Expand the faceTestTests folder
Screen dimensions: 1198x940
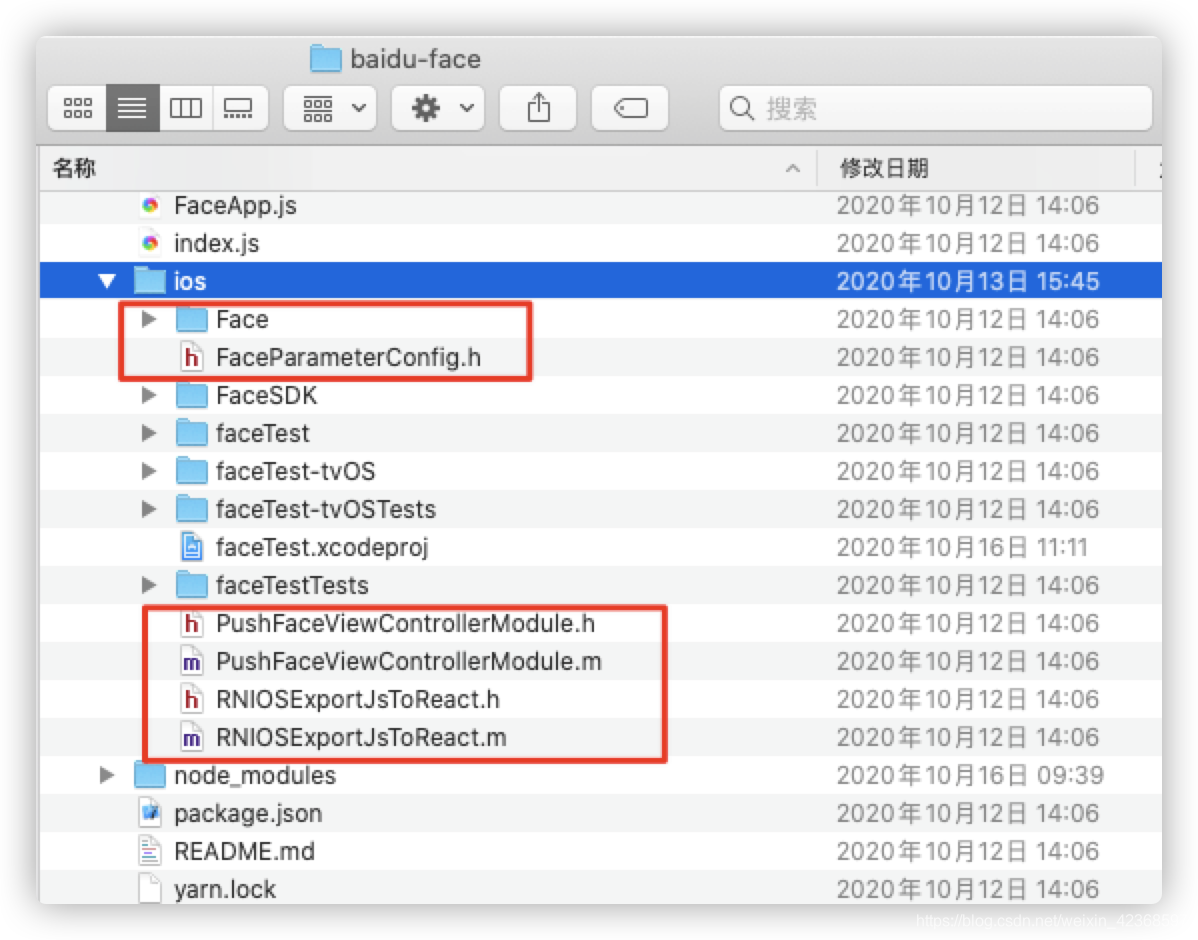pyautogui.click(x=149, y=585)
